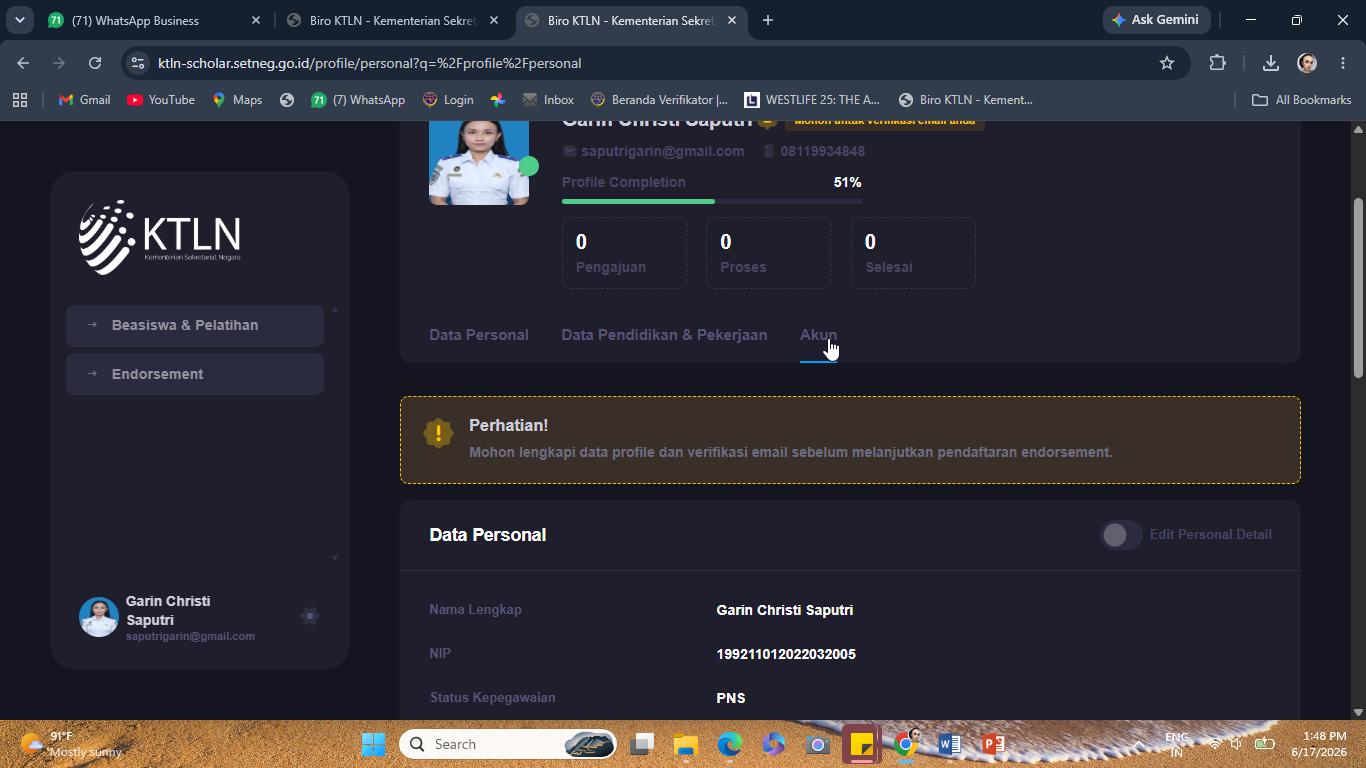Click the Selesai counter card
1366x768 pixels.
point(913,253)
